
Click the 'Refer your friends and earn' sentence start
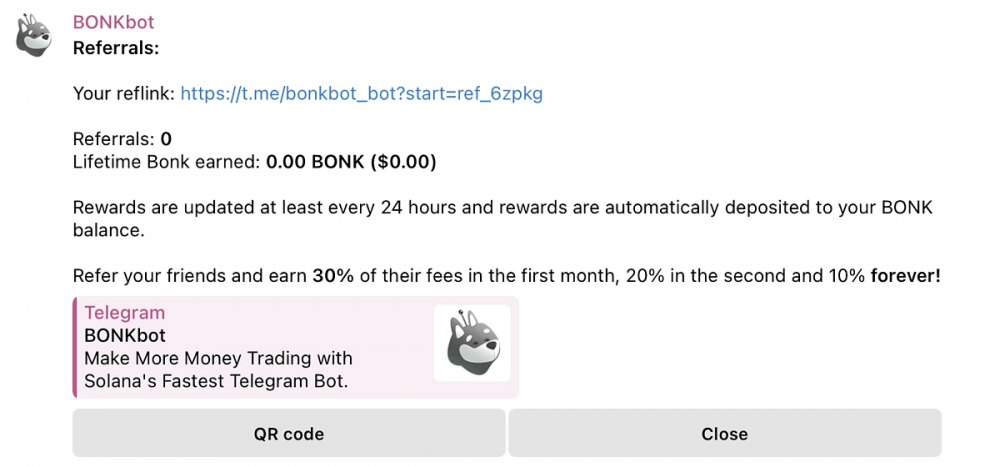[190, 276]
